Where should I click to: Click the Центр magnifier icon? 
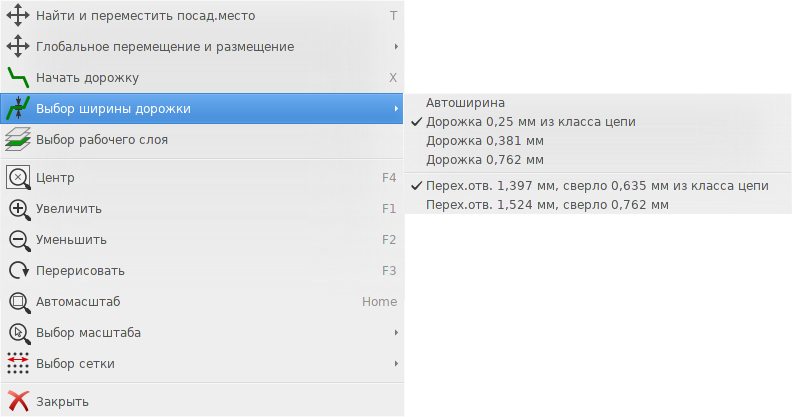18,178
